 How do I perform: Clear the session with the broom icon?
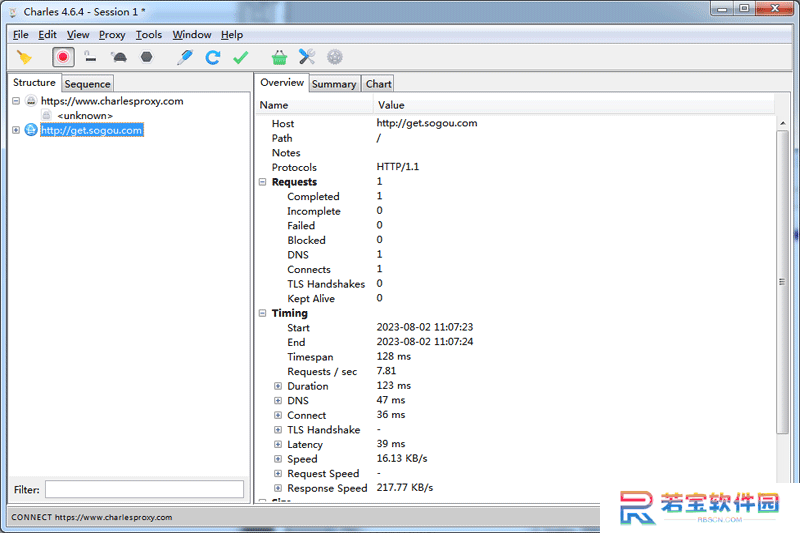tap(23, 57)
